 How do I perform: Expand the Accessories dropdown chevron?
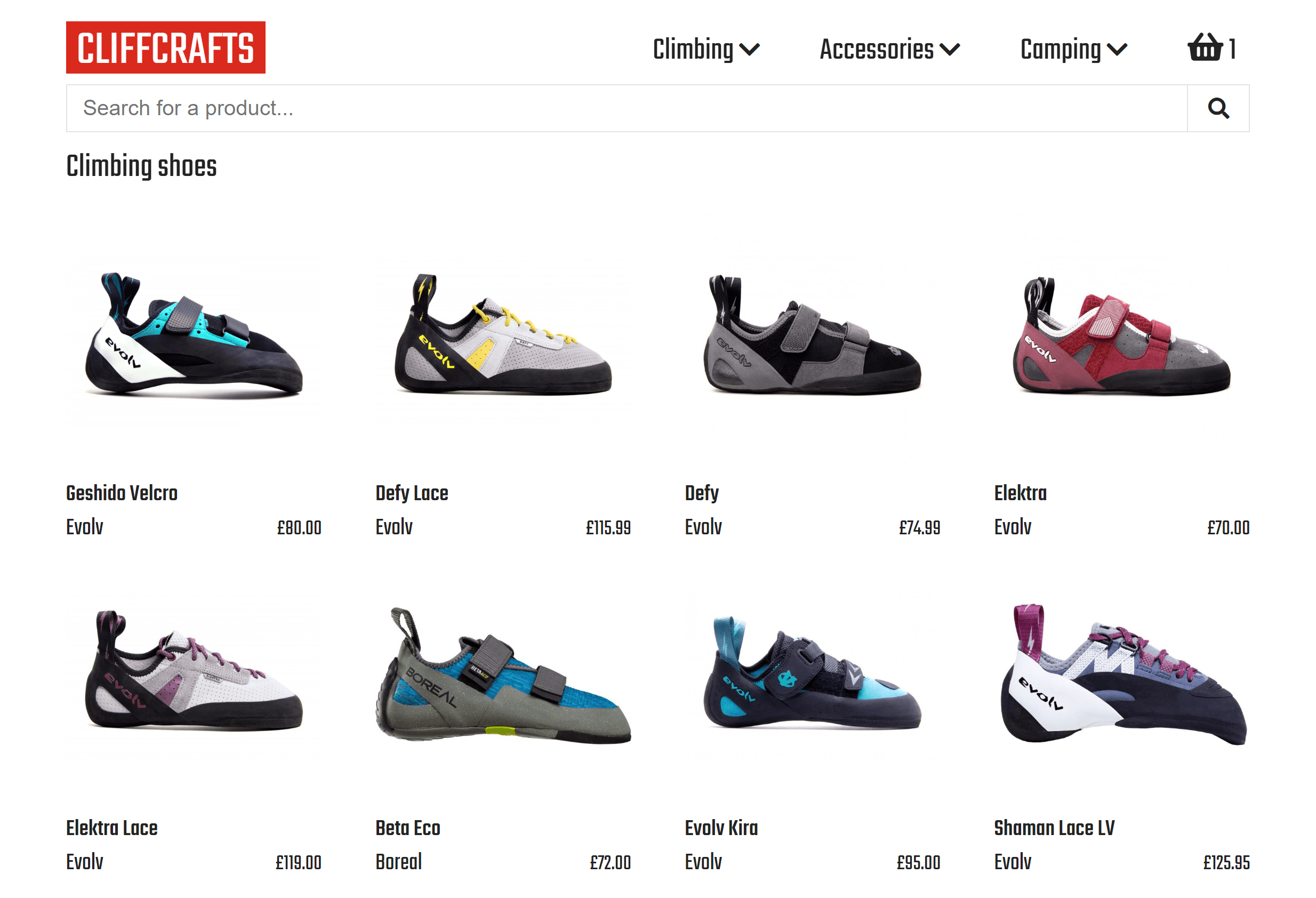point(950,50)
